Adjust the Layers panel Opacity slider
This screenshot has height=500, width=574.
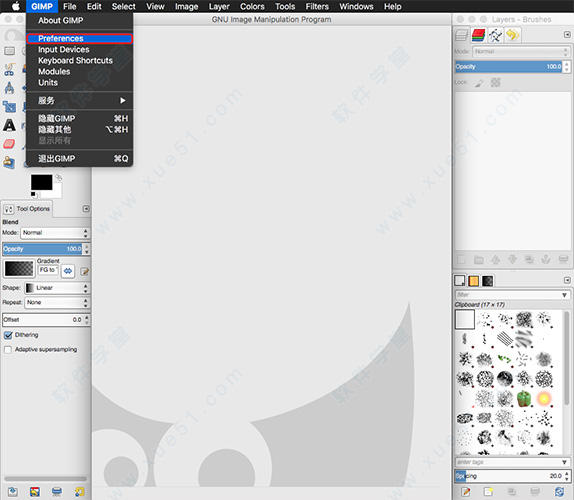tap(508, 66)
